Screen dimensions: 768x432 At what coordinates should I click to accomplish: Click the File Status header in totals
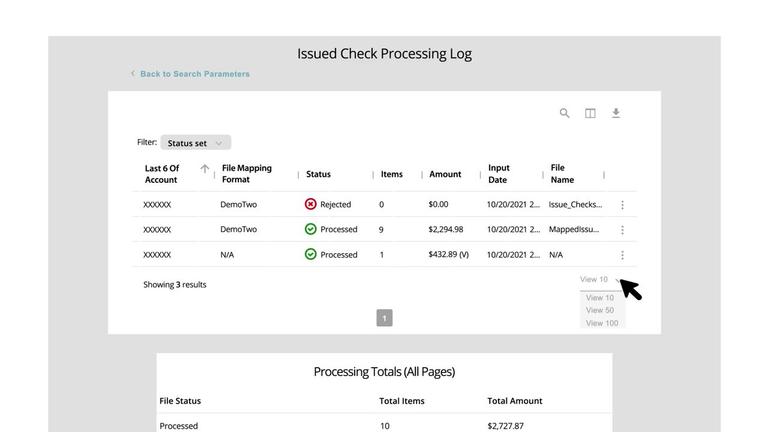(x=180, y=401)
